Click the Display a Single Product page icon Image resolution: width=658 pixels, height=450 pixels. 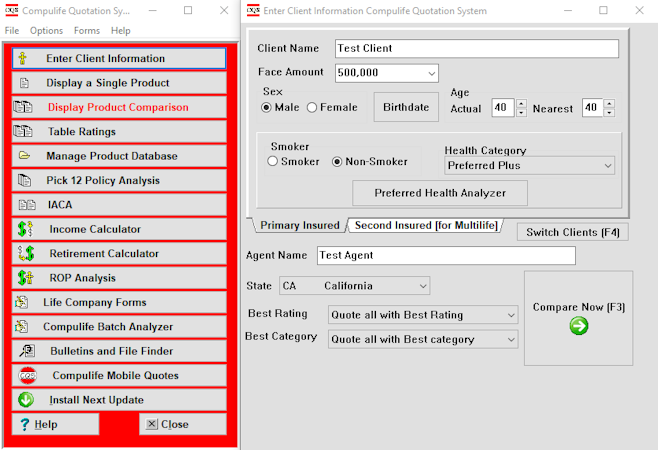(24, 83)
